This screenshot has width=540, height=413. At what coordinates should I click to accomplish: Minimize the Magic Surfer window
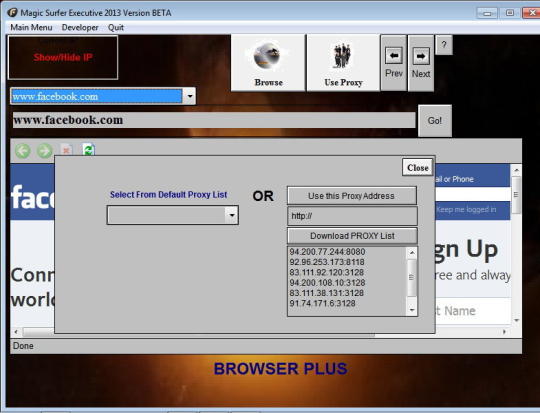(487, 13)
